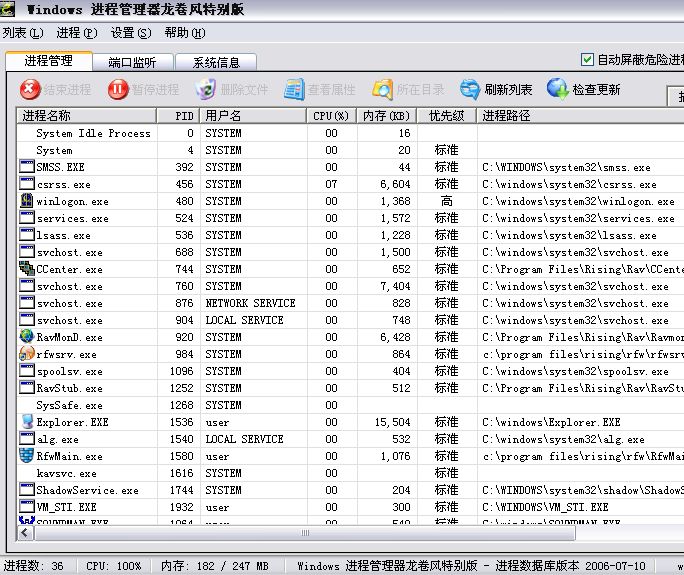
Task: Click the 查看属性 button label
Action: pyautogui.click(x=332, y=89)
